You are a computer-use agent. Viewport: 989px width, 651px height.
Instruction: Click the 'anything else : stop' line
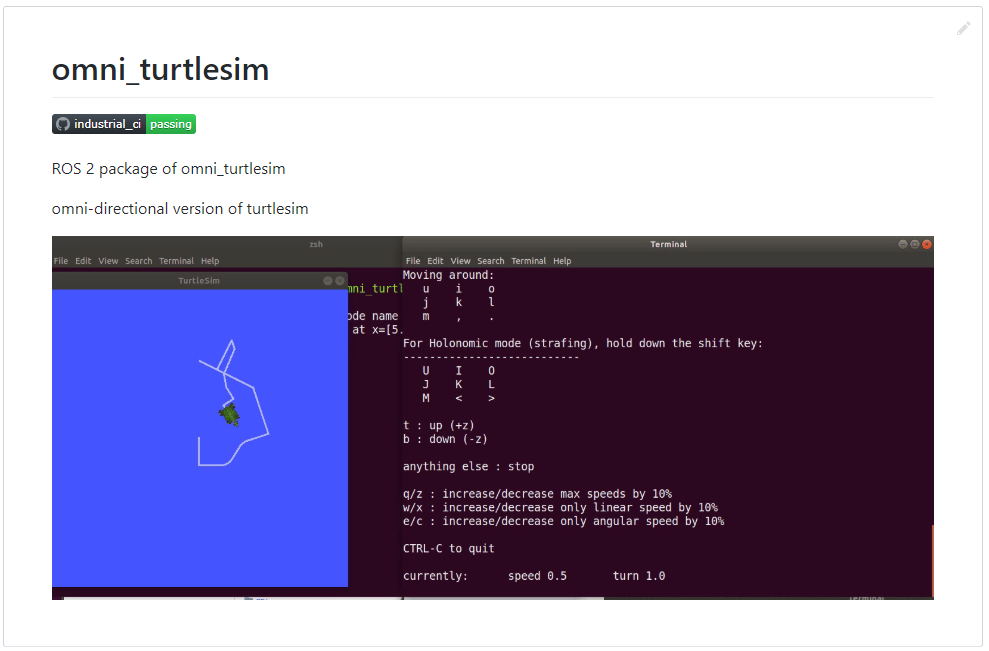click(469, 466)
